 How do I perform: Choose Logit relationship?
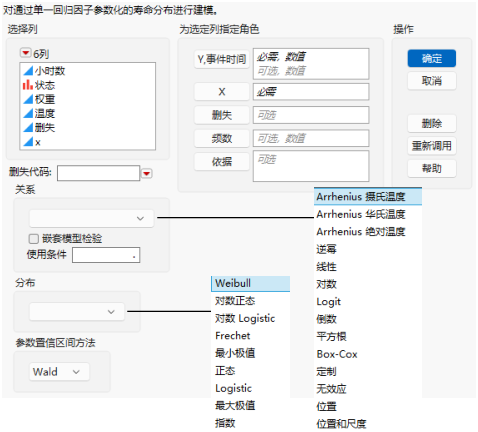tap(368, 302)
